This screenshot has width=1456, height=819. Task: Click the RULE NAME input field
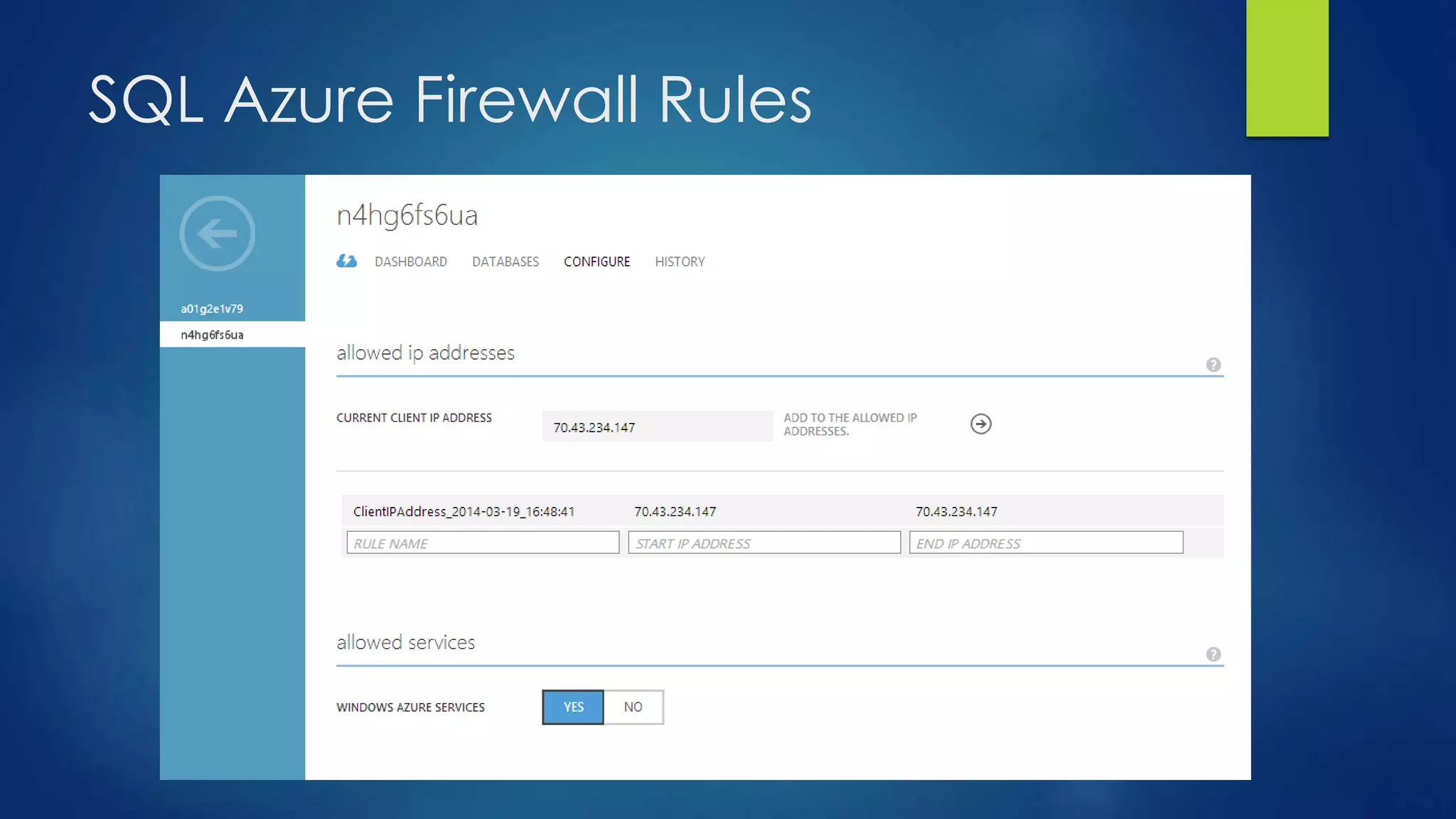[482, 543]
